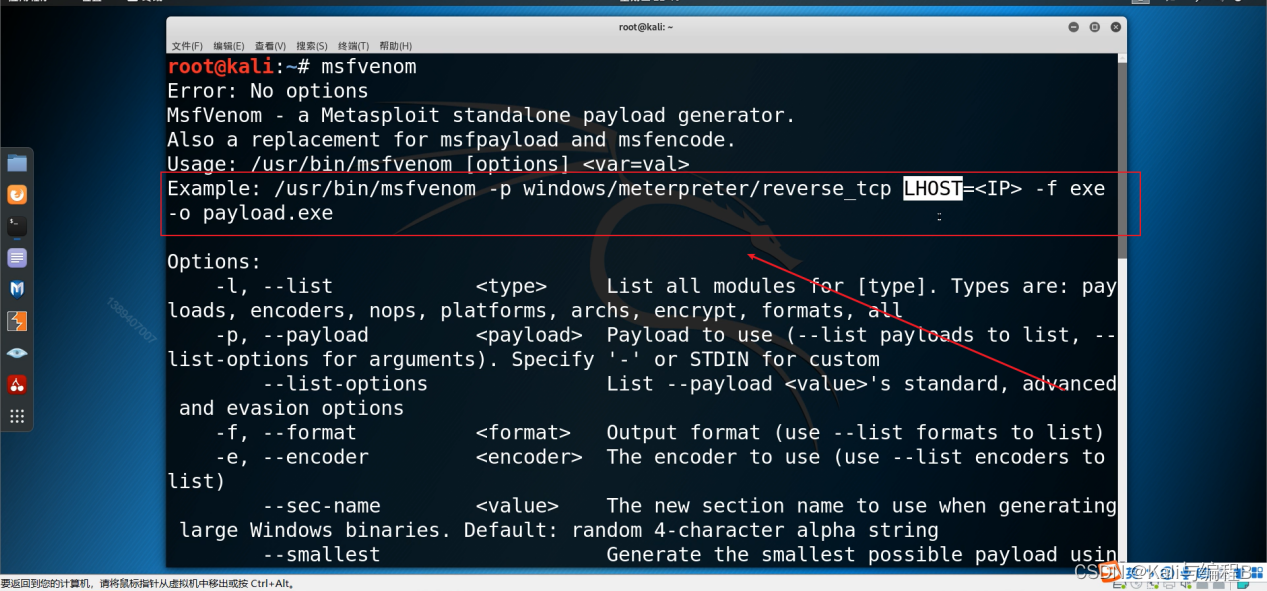This screenshot has width=1267, height=591.
Task: Minimize the root@kali terminal window
Action: click(1073, 27)
